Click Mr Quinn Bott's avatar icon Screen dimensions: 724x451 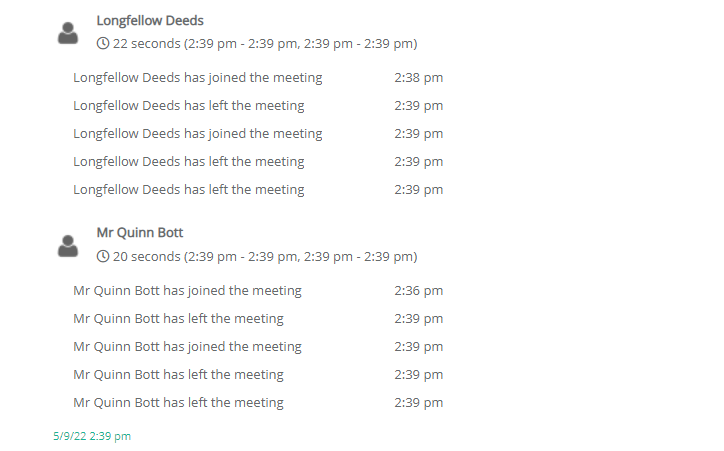pos(68,246)
